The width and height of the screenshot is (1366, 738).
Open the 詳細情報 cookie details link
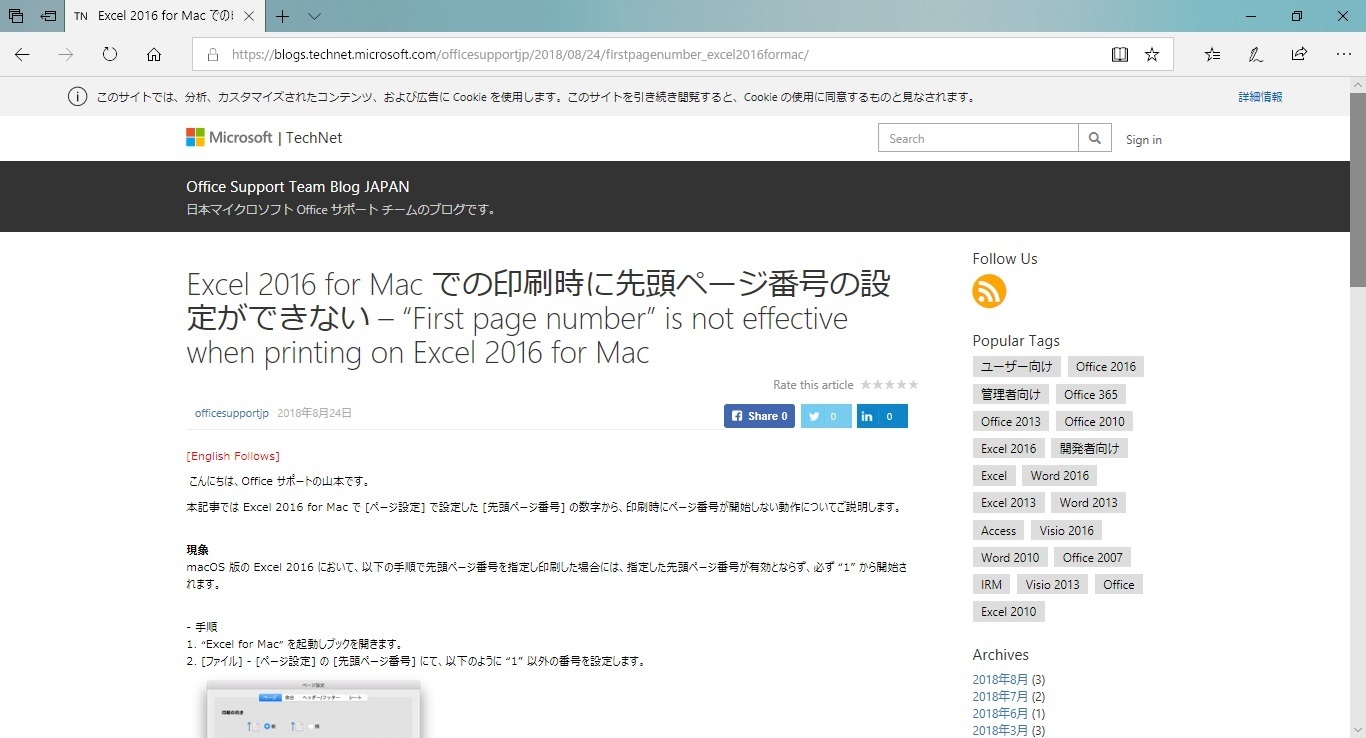click(1260, 97)
